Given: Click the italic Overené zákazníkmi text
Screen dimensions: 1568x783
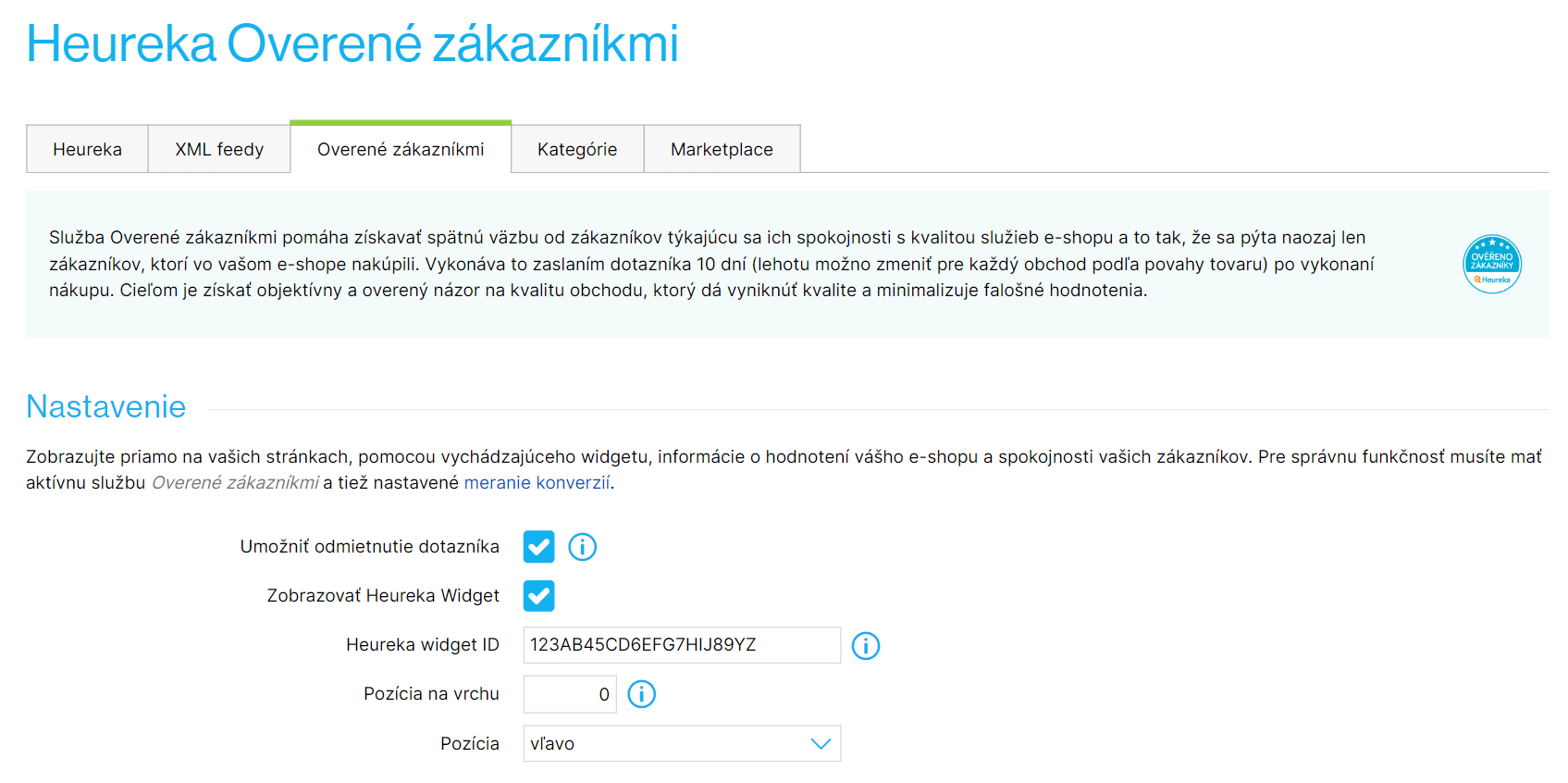Looking at the screenshot, I should [x=235, y=482].
